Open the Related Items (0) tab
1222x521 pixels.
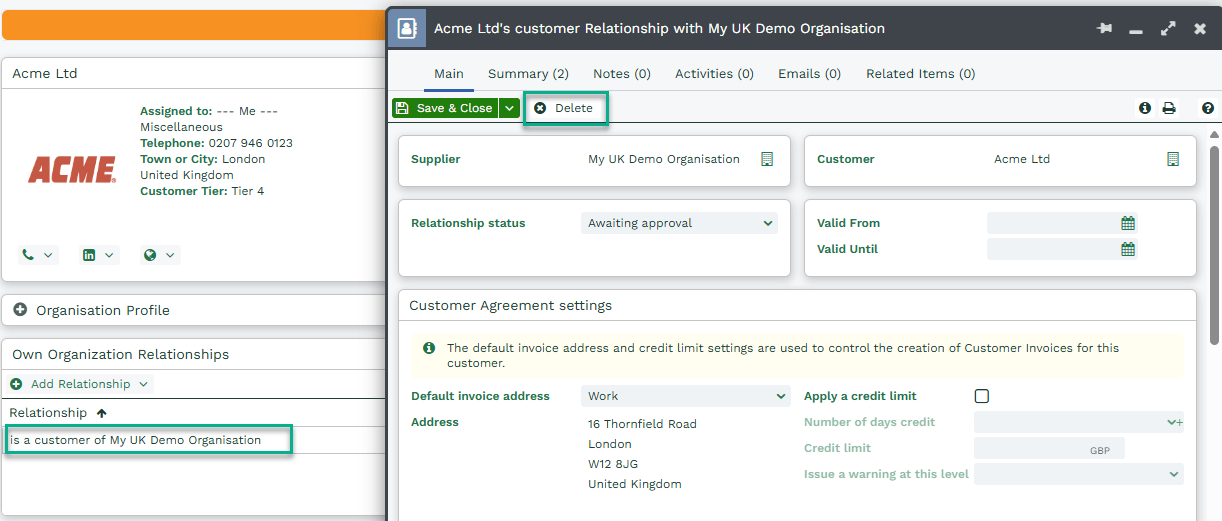pyautogui.click(x=920, y=74)
